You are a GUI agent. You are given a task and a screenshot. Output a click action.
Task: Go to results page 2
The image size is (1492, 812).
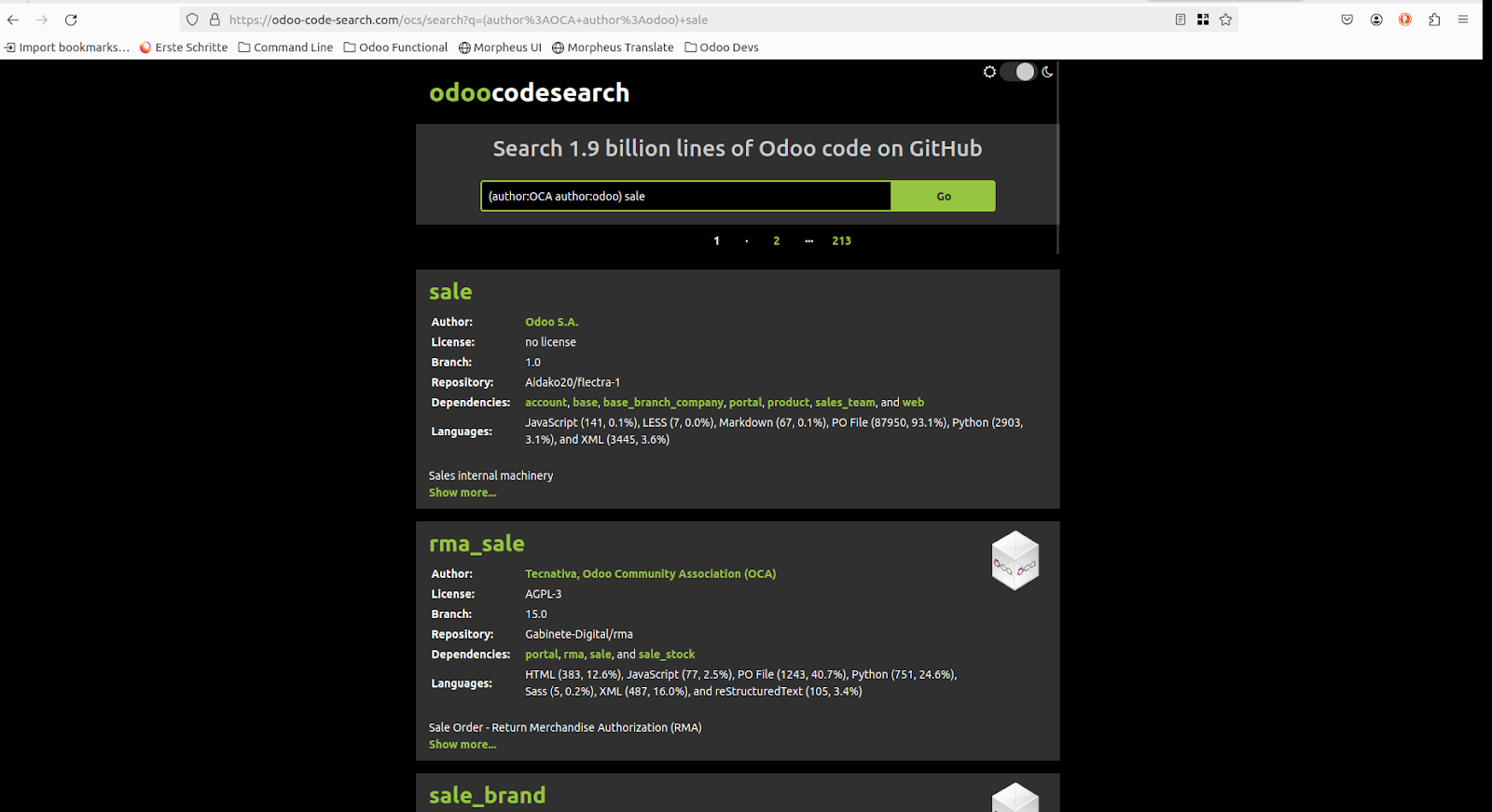(776, 241)
